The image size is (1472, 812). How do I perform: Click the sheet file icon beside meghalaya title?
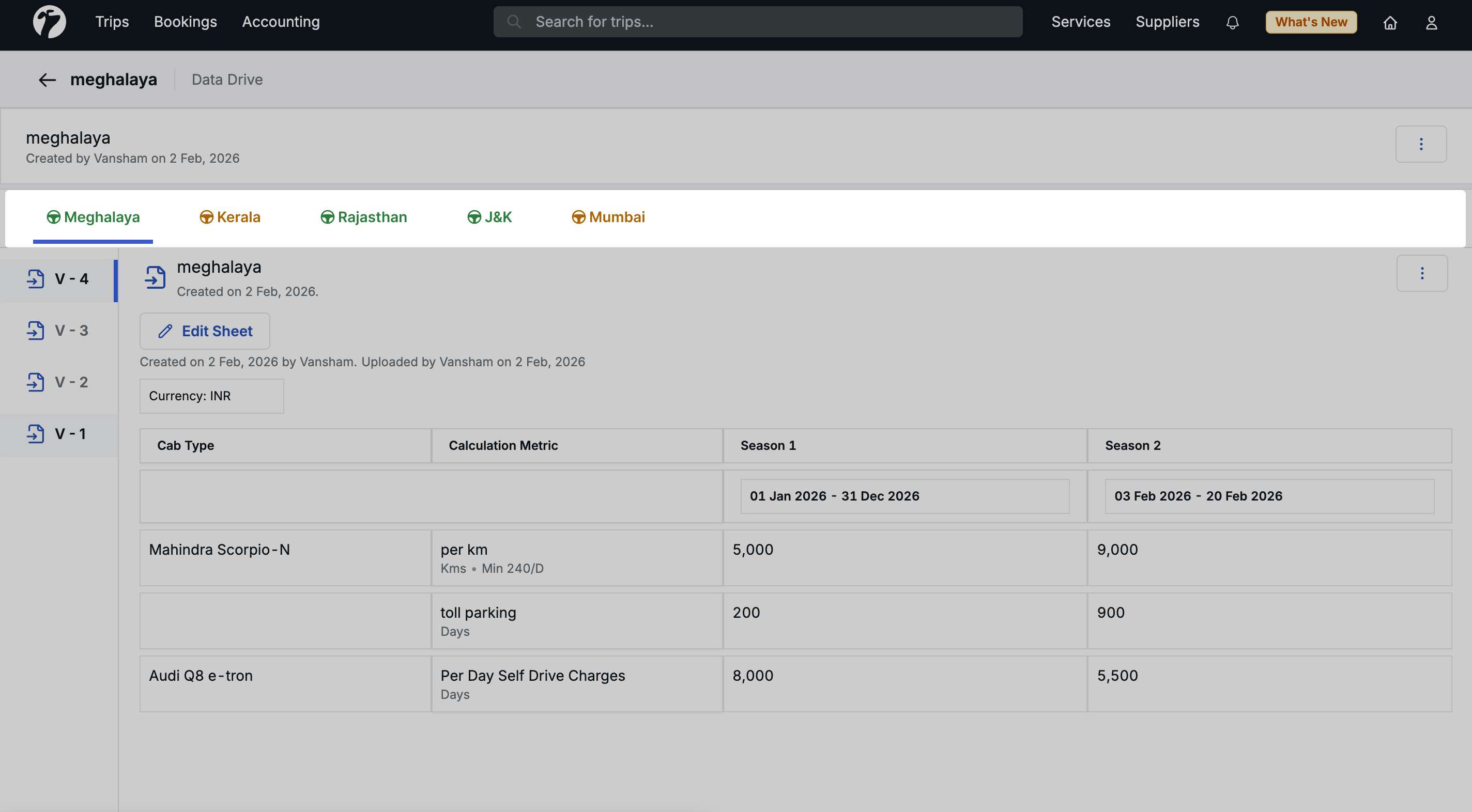pos(155,277)
